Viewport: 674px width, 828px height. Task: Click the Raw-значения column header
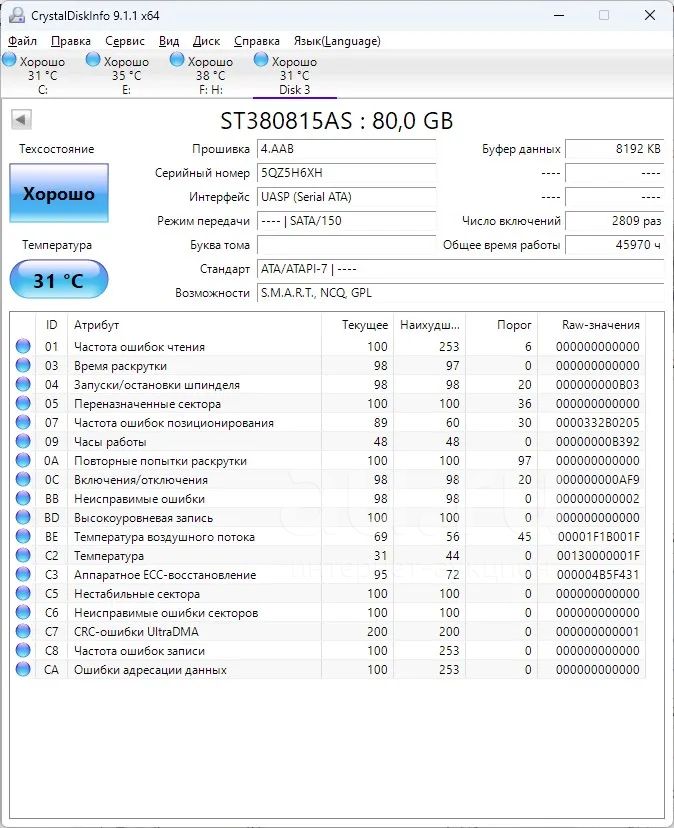[592, 325]
